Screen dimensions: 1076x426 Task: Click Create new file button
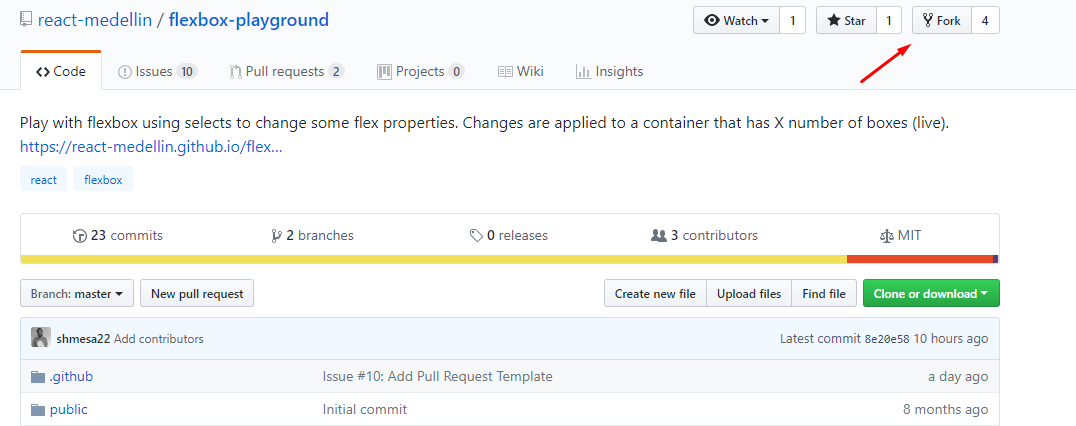coord(655,294)
